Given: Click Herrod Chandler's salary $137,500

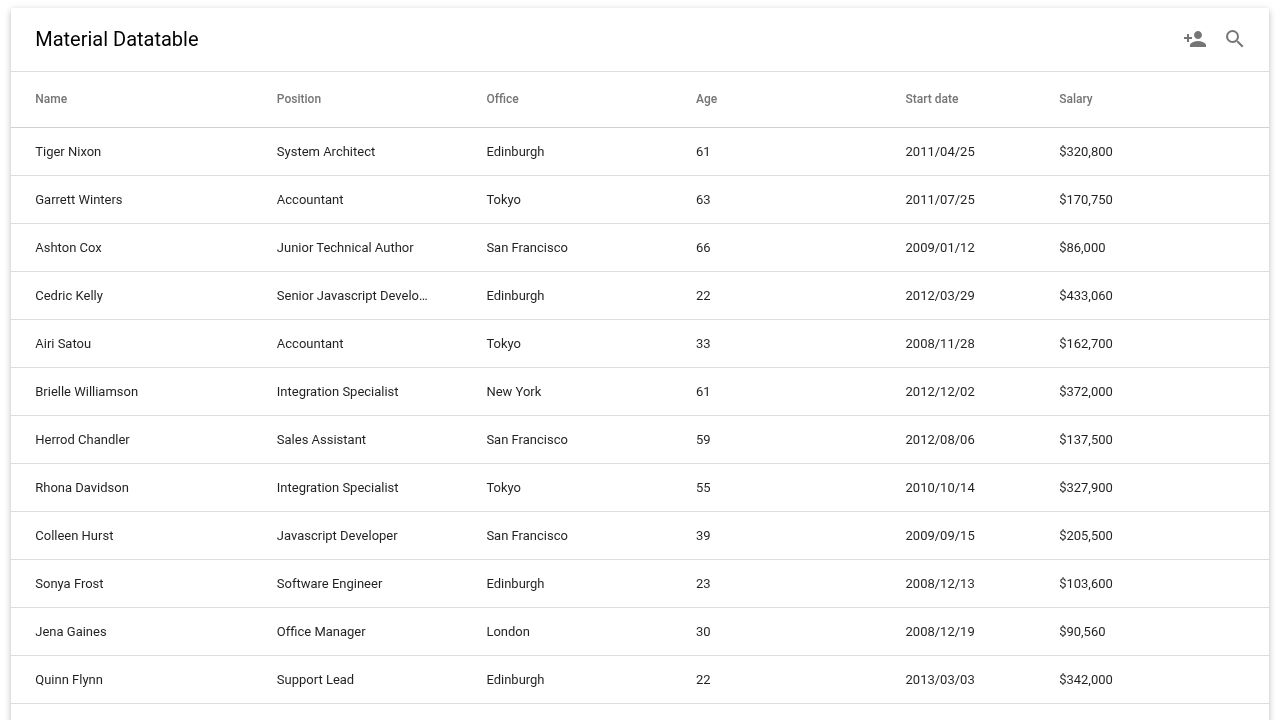Looking at the screenshot, I should 1086,440.
